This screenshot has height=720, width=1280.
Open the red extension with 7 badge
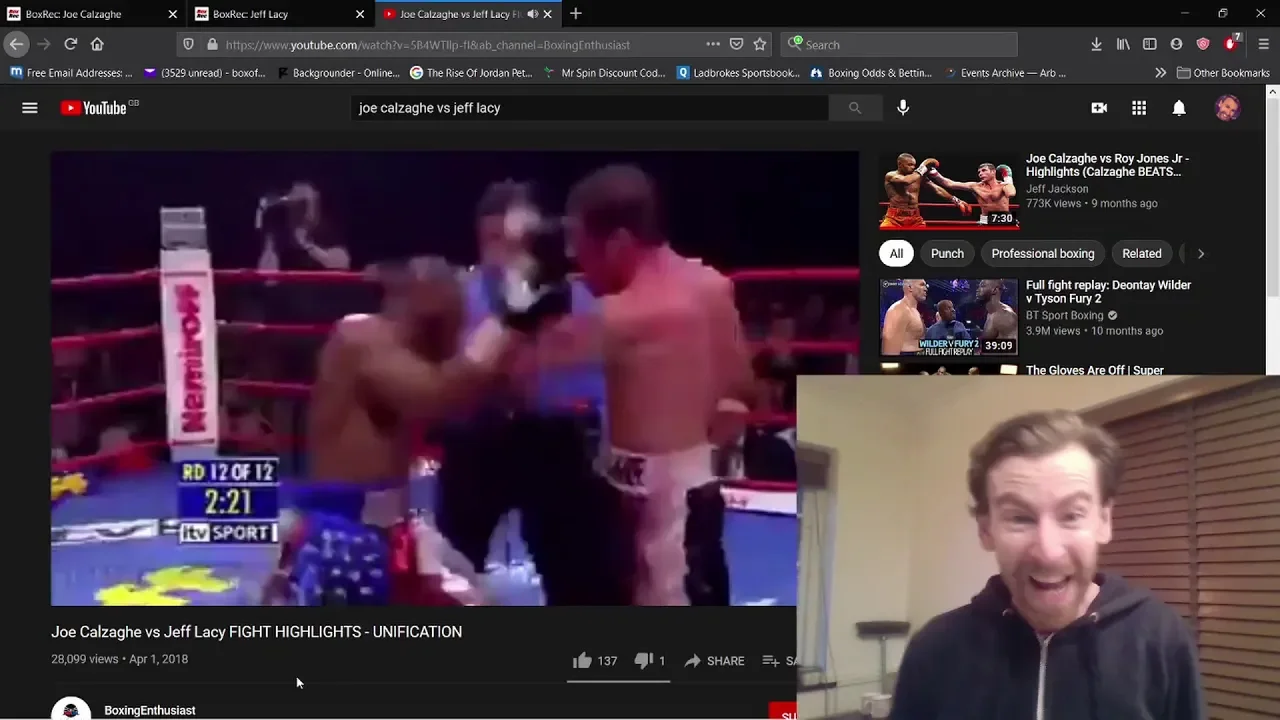tap(1233, 43)
